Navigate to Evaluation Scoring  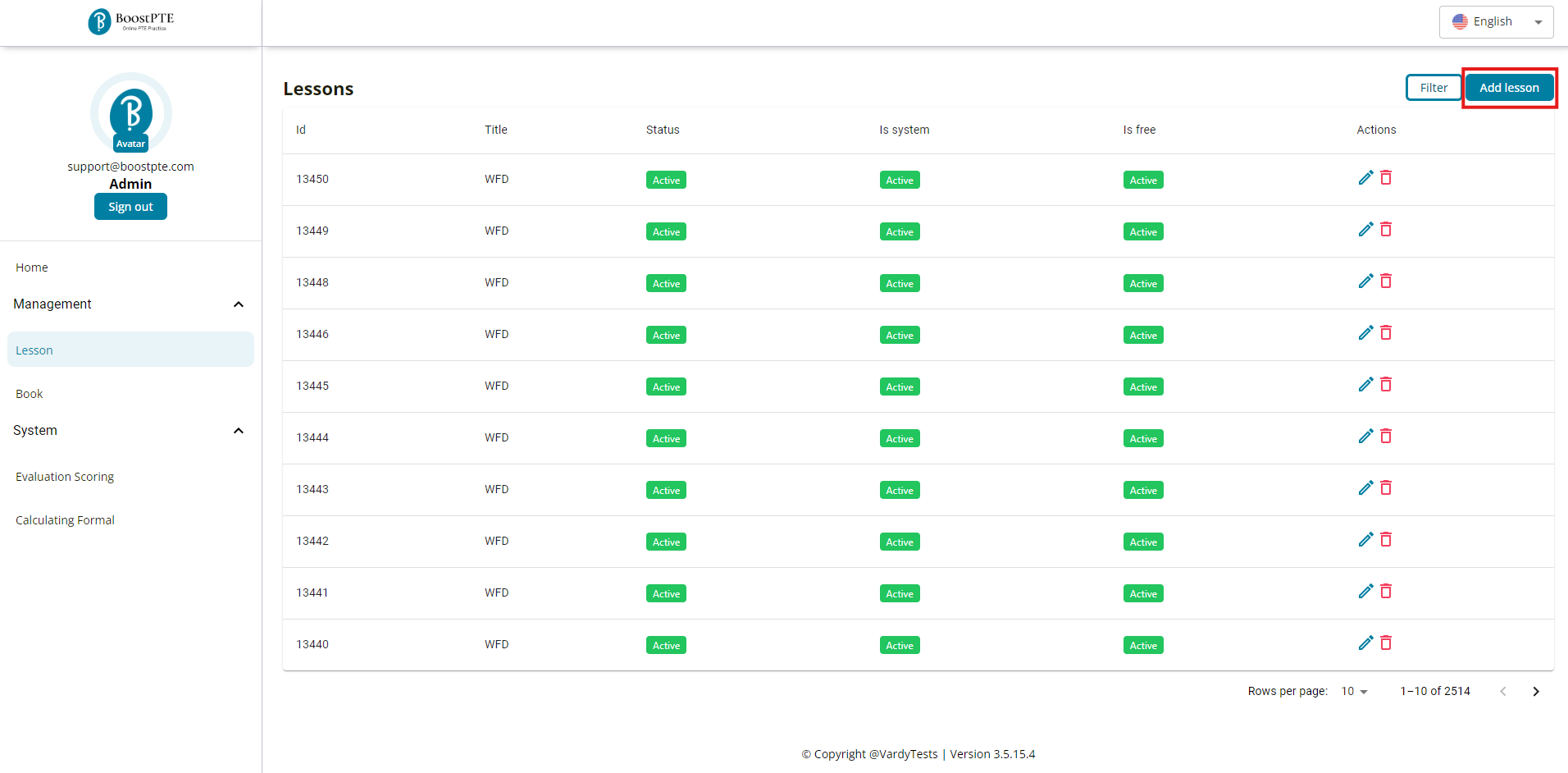[x=65, y=477]
